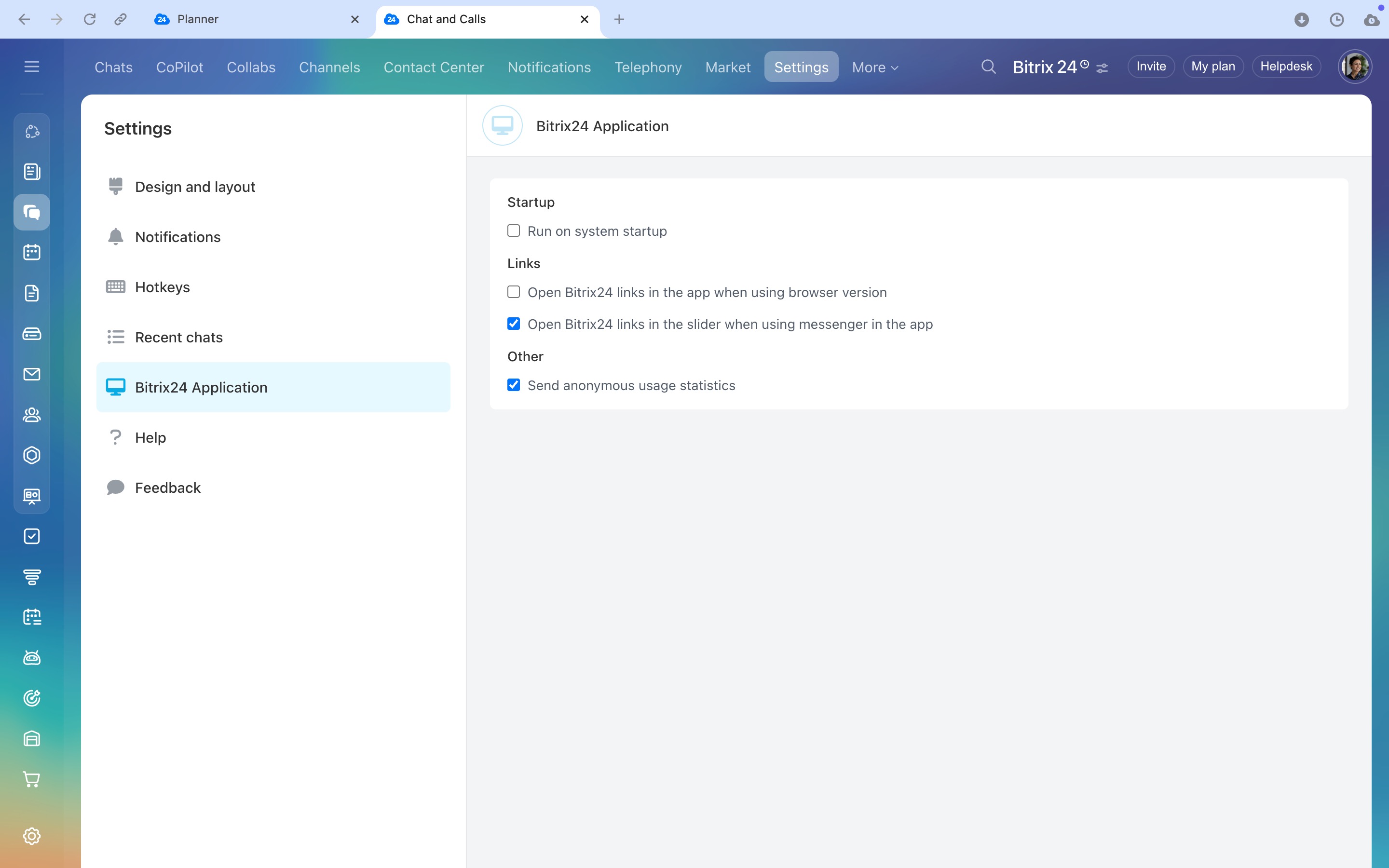
Task: Open the Messenger chat bubbles sidebar icon
Action: [x=31, y=212]
